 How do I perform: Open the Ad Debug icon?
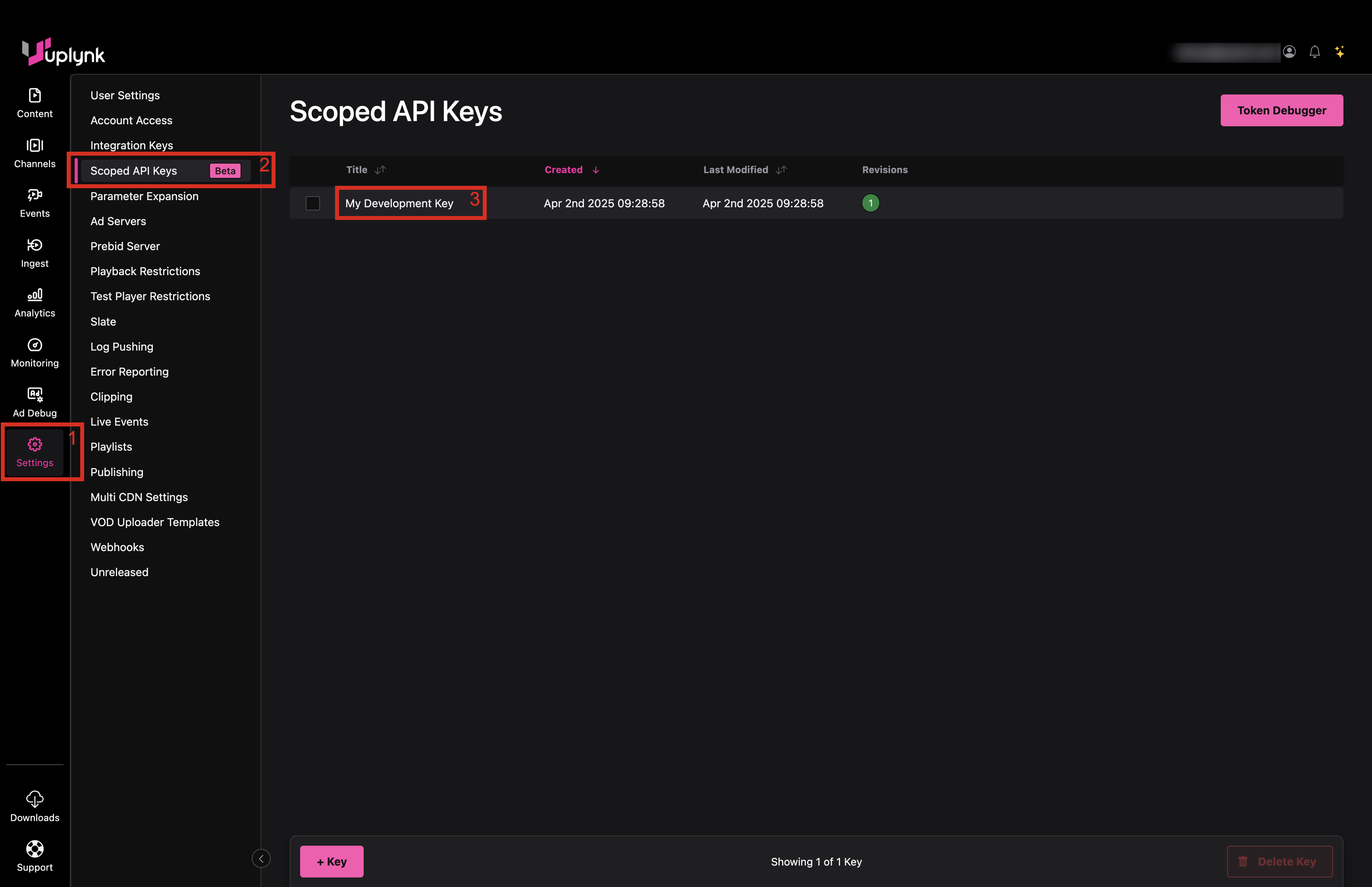pyautogui.click(x=35, y=395)
